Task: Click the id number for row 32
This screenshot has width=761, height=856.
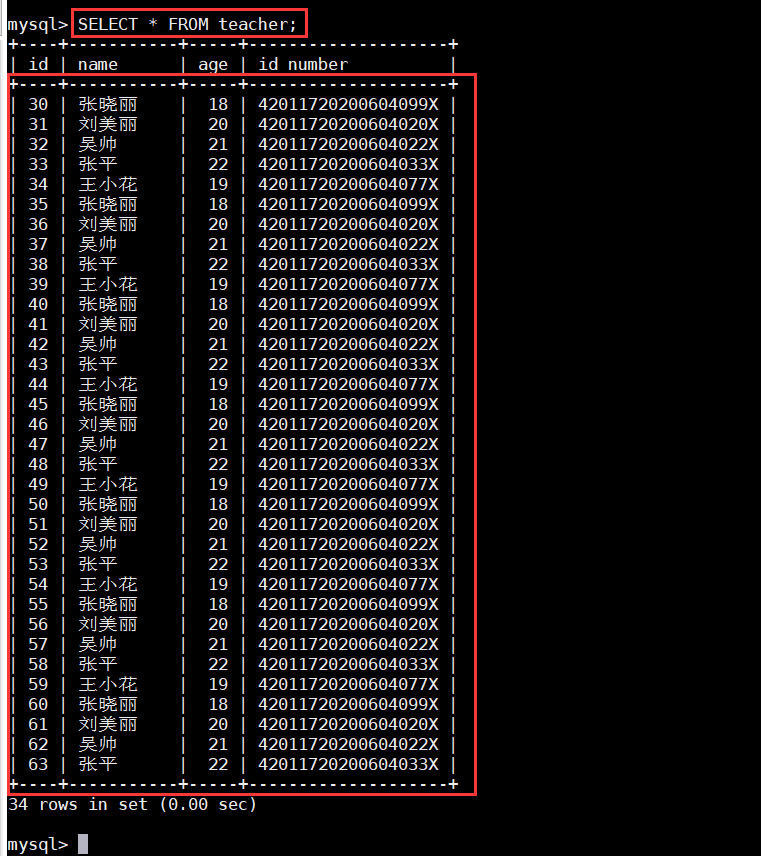Action: click(x=348, y=144)
